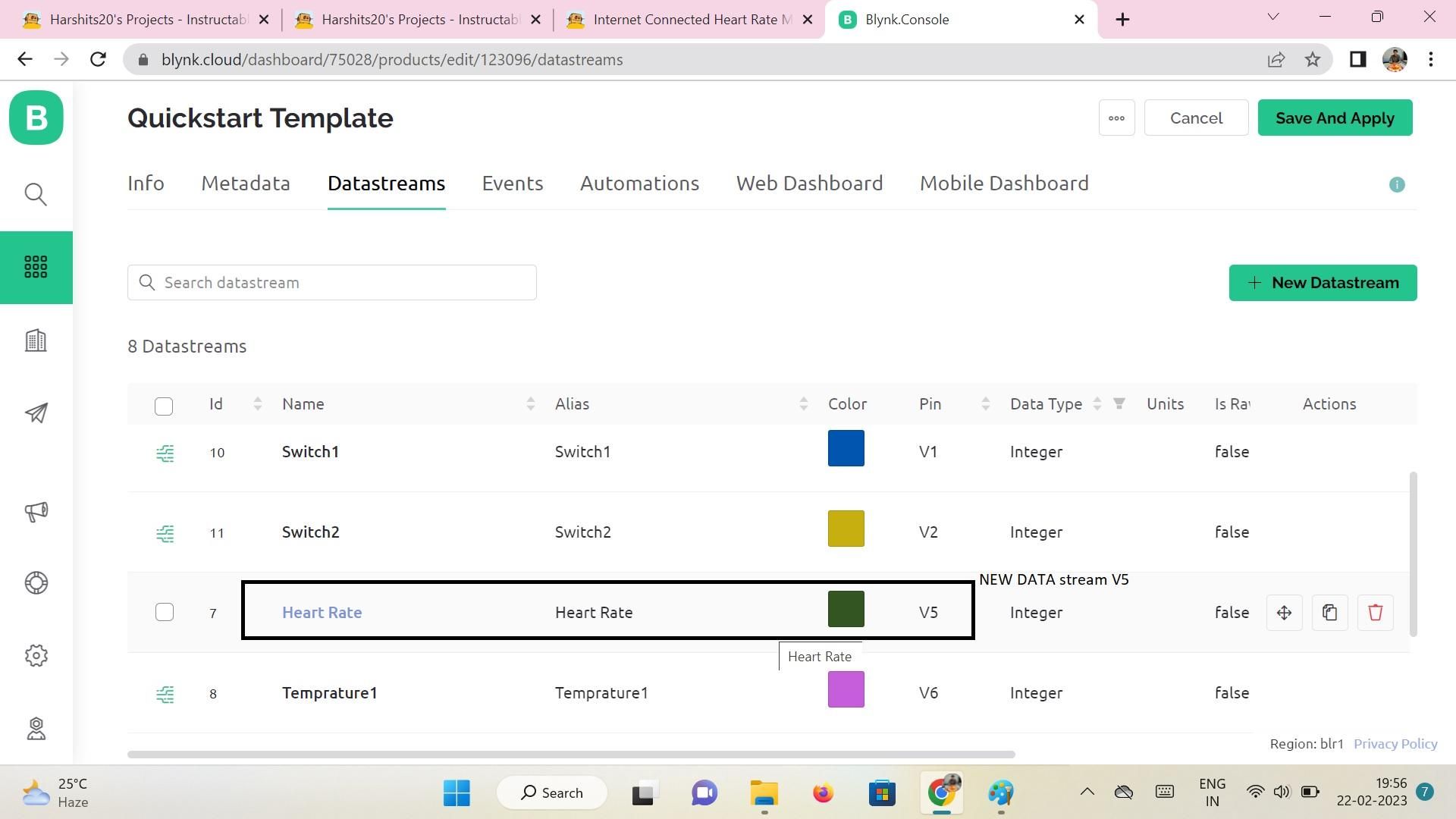This screenshot has height=819, width=1456.
Task: Open the sidebar search icon
Action: tap(36, 194)
